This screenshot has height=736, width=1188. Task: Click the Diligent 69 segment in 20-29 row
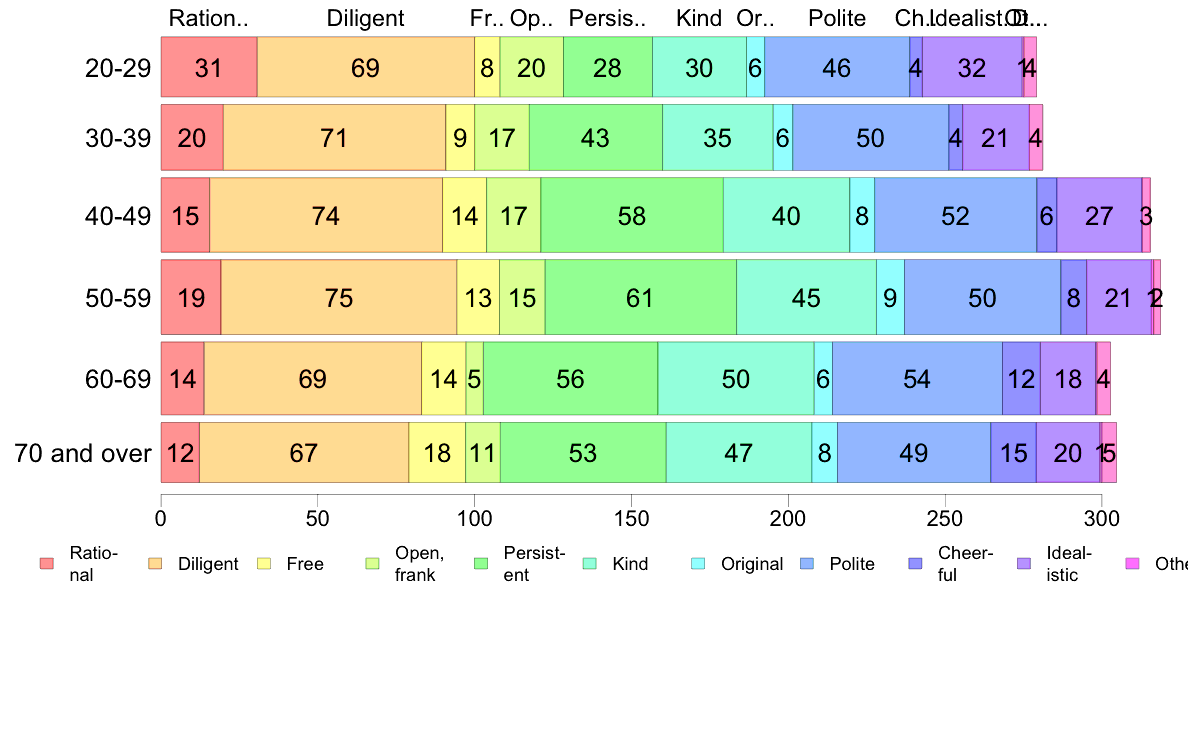click(x=366, y=67)
